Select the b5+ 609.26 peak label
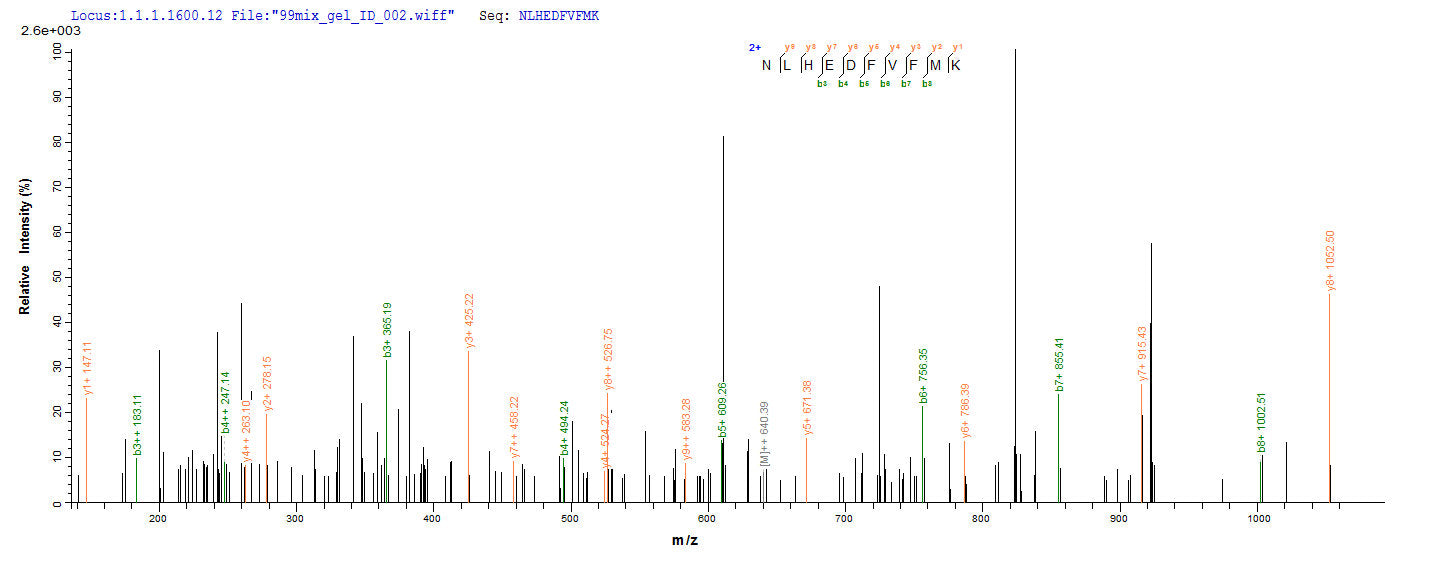1436x562 pixels. pos(723,410)
